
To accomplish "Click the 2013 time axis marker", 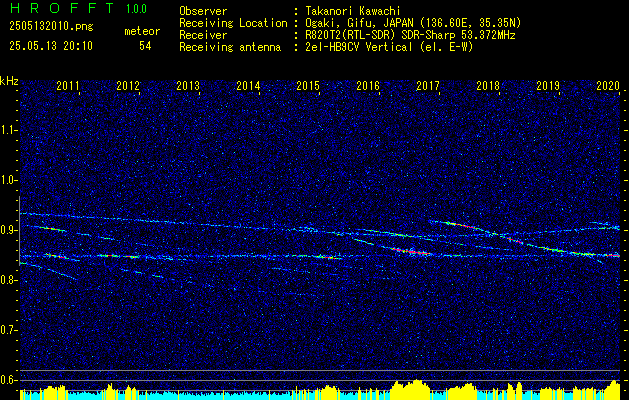I will [x=188, y=85].
